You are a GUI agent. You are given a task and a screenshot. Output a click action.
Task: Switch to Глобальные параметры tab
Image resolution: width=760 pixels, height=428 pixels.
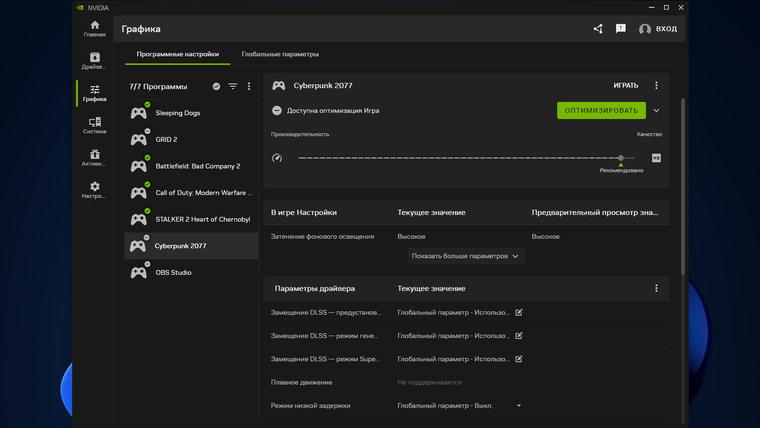click(280, 54)
